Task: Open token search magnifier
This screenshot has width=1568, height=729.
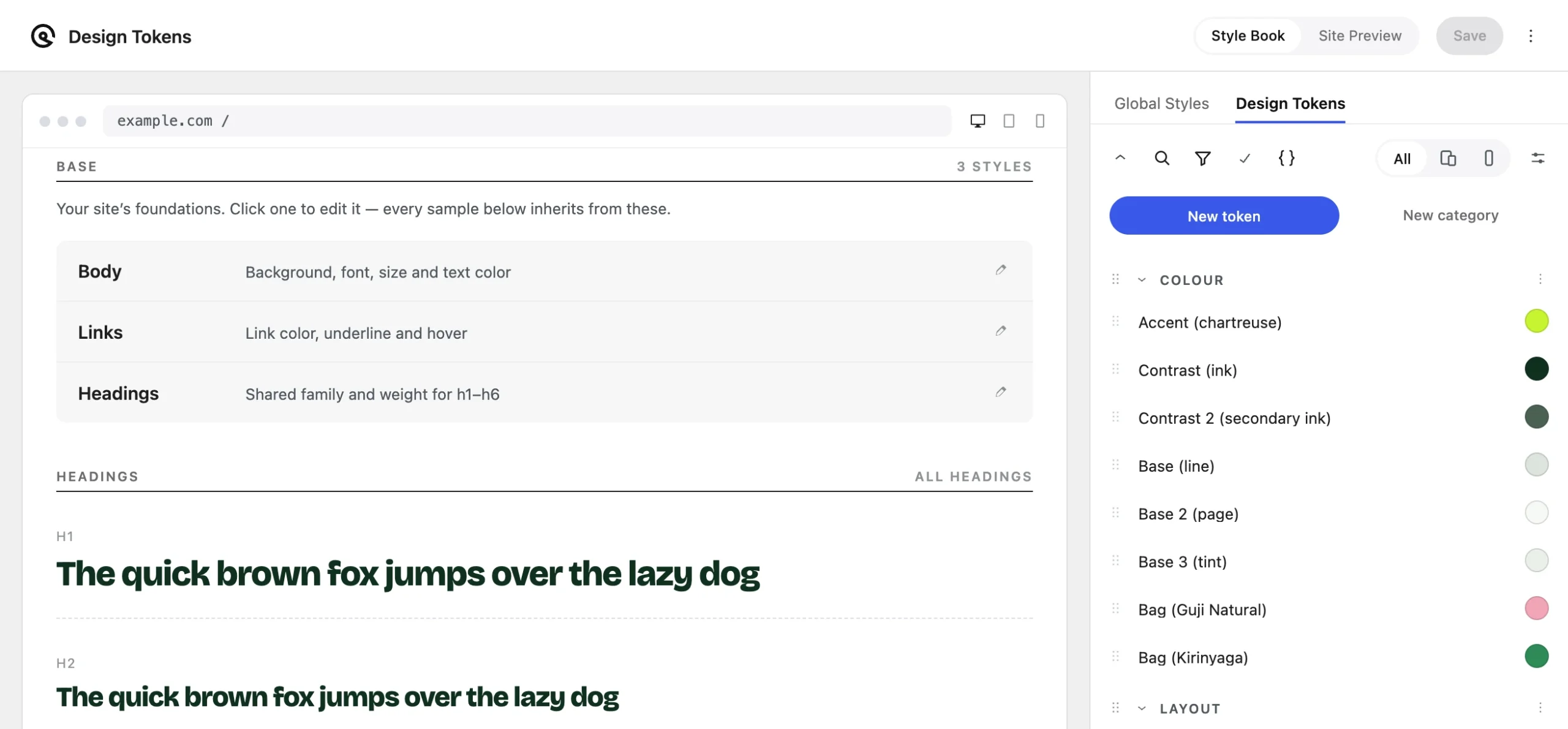Action: [x=1162, y=158]
